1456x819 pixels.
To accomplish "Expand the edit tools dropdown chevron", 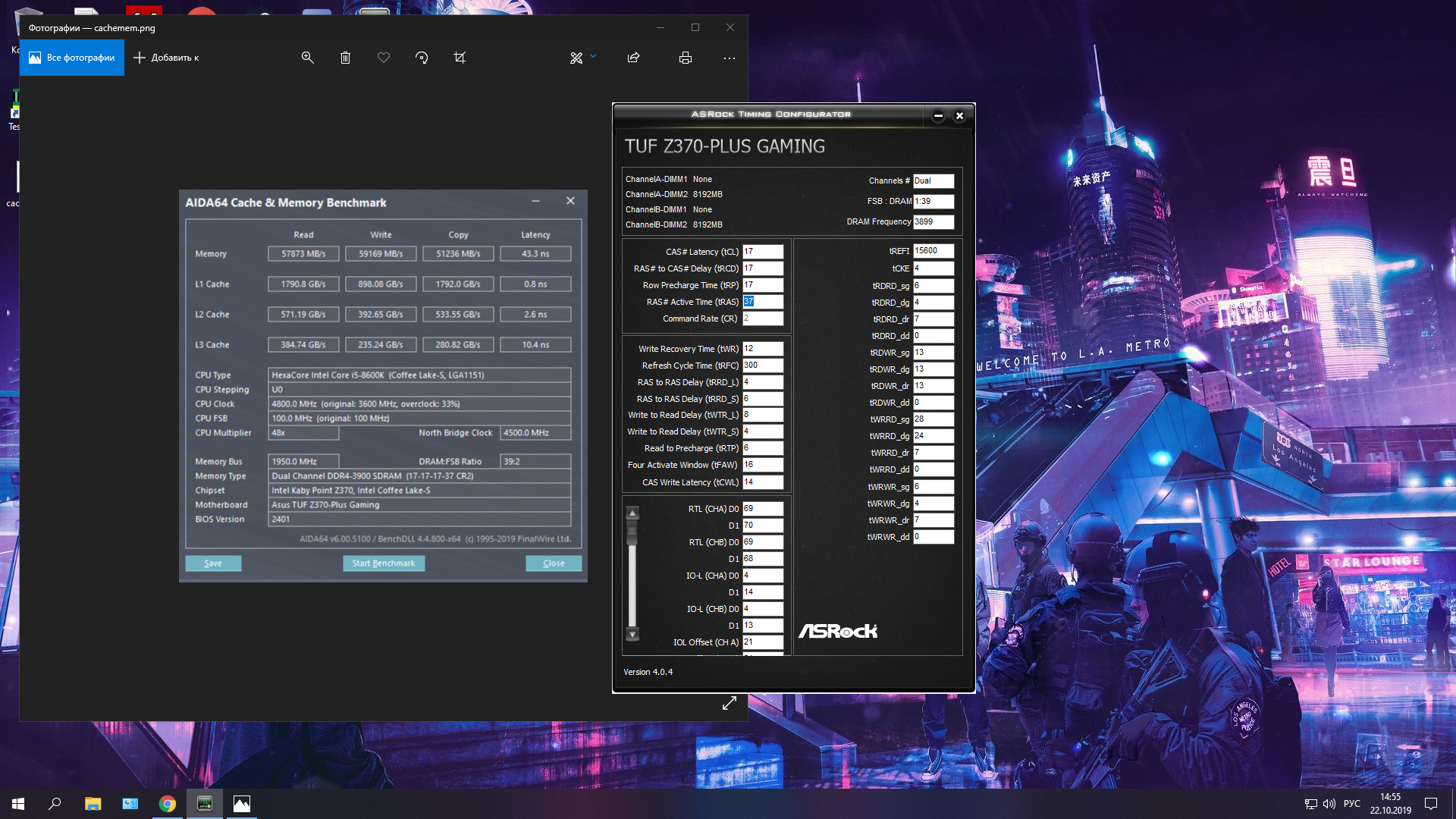I will tap(593, 56).
